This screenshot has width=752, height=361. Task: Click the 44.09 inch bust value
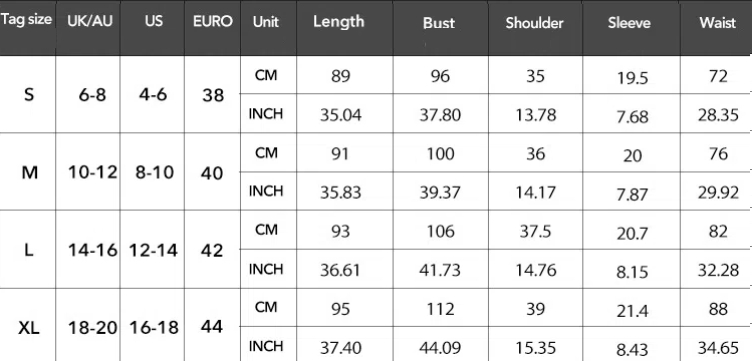click(440, 348)
